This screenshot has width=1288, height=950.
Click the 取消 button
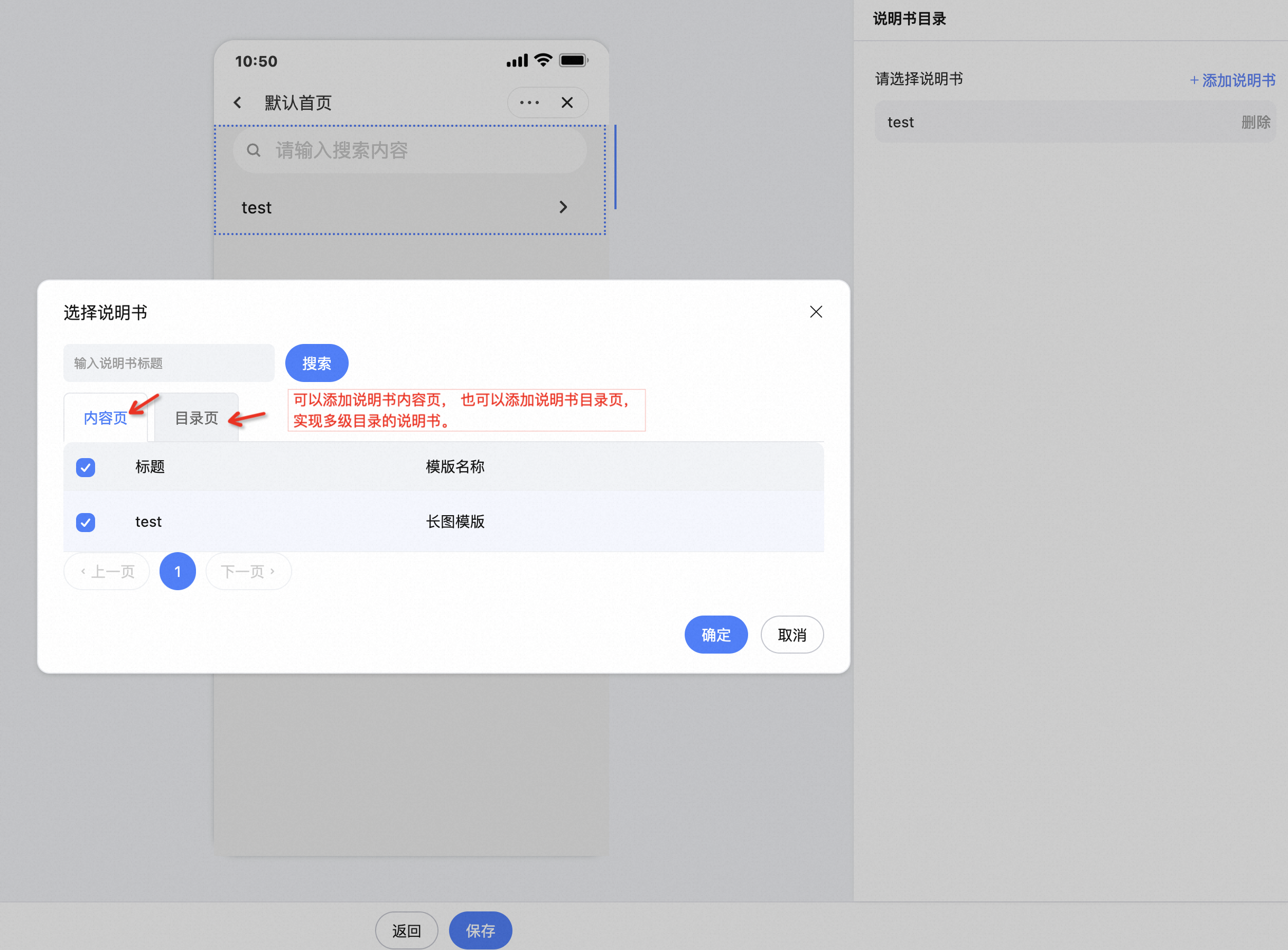792,635
